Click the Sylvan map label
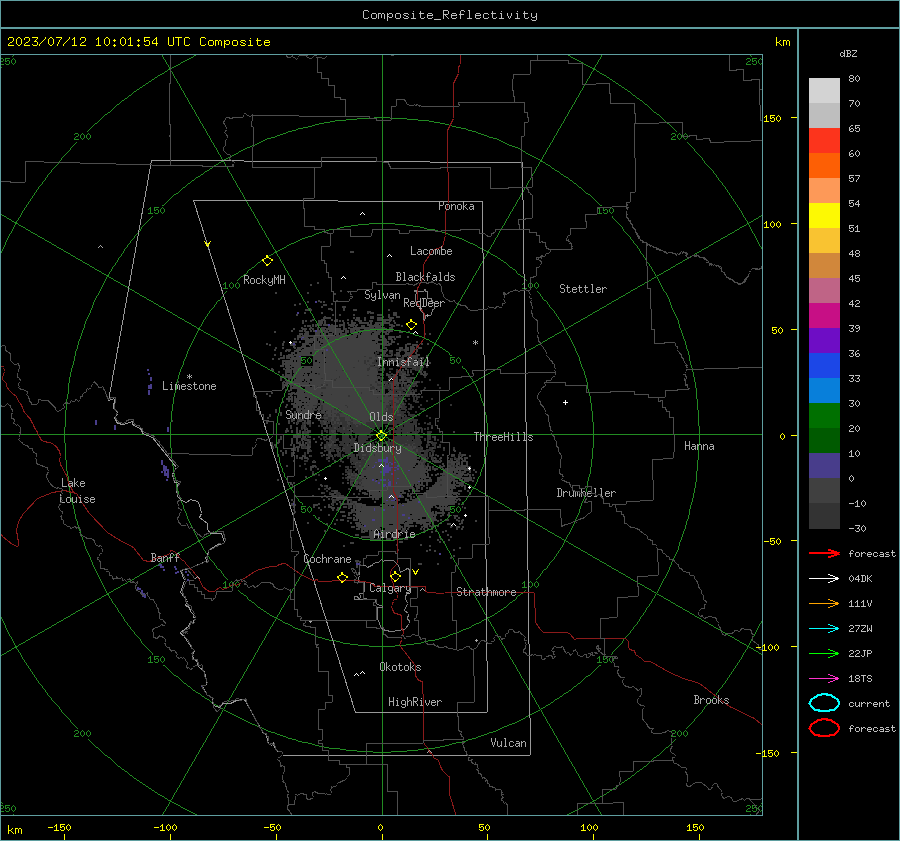This screenshot has width=900, height=841. 382,295
